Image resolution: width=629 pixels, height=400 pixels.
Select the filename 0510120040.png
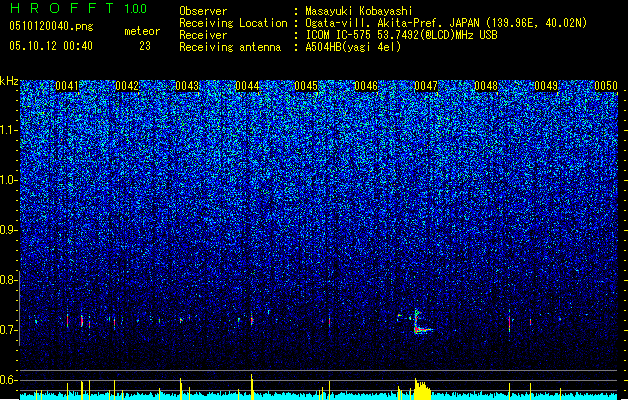click(51, 26)
